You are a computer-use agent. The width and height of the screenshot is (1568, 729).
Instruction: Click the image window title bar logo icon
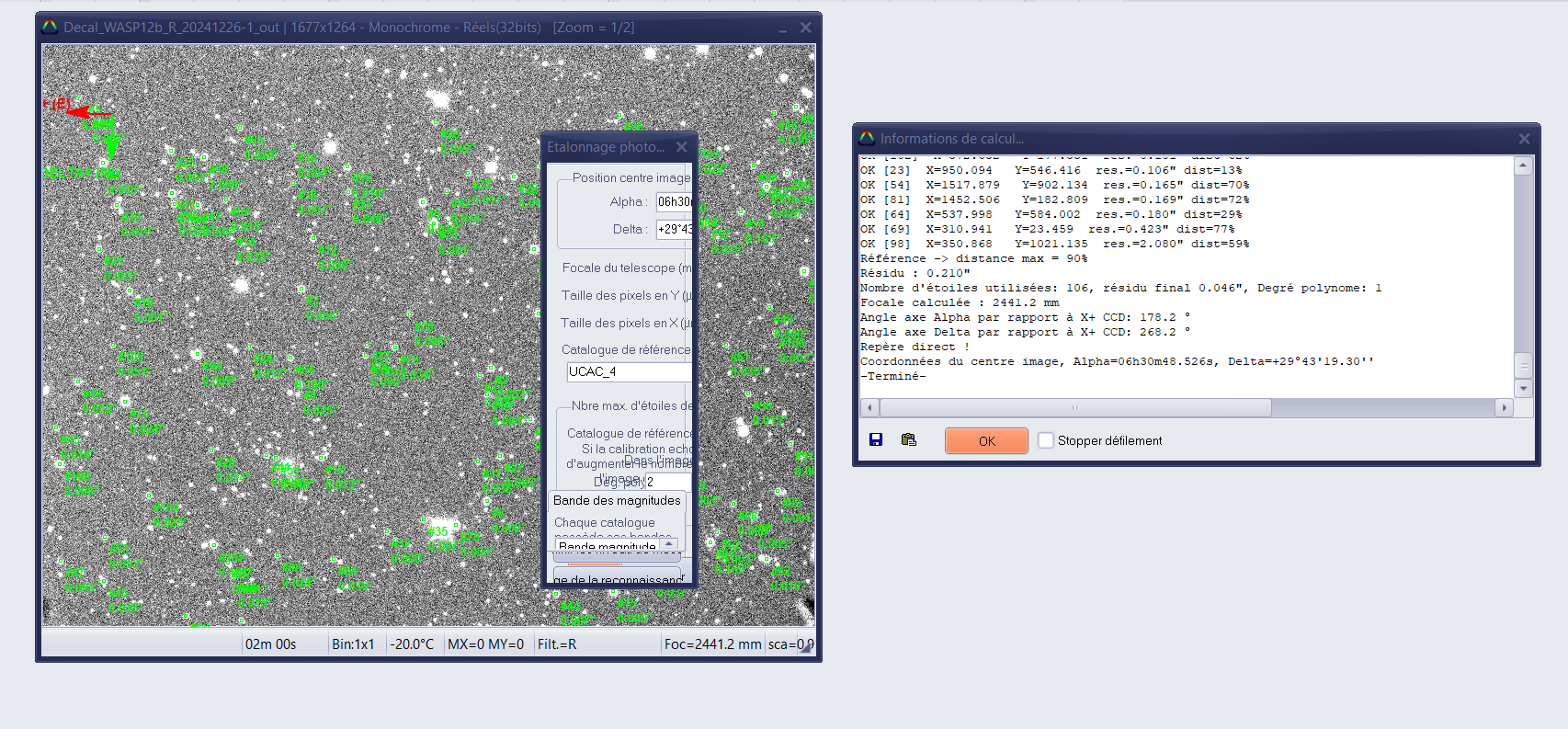[50, 28]
